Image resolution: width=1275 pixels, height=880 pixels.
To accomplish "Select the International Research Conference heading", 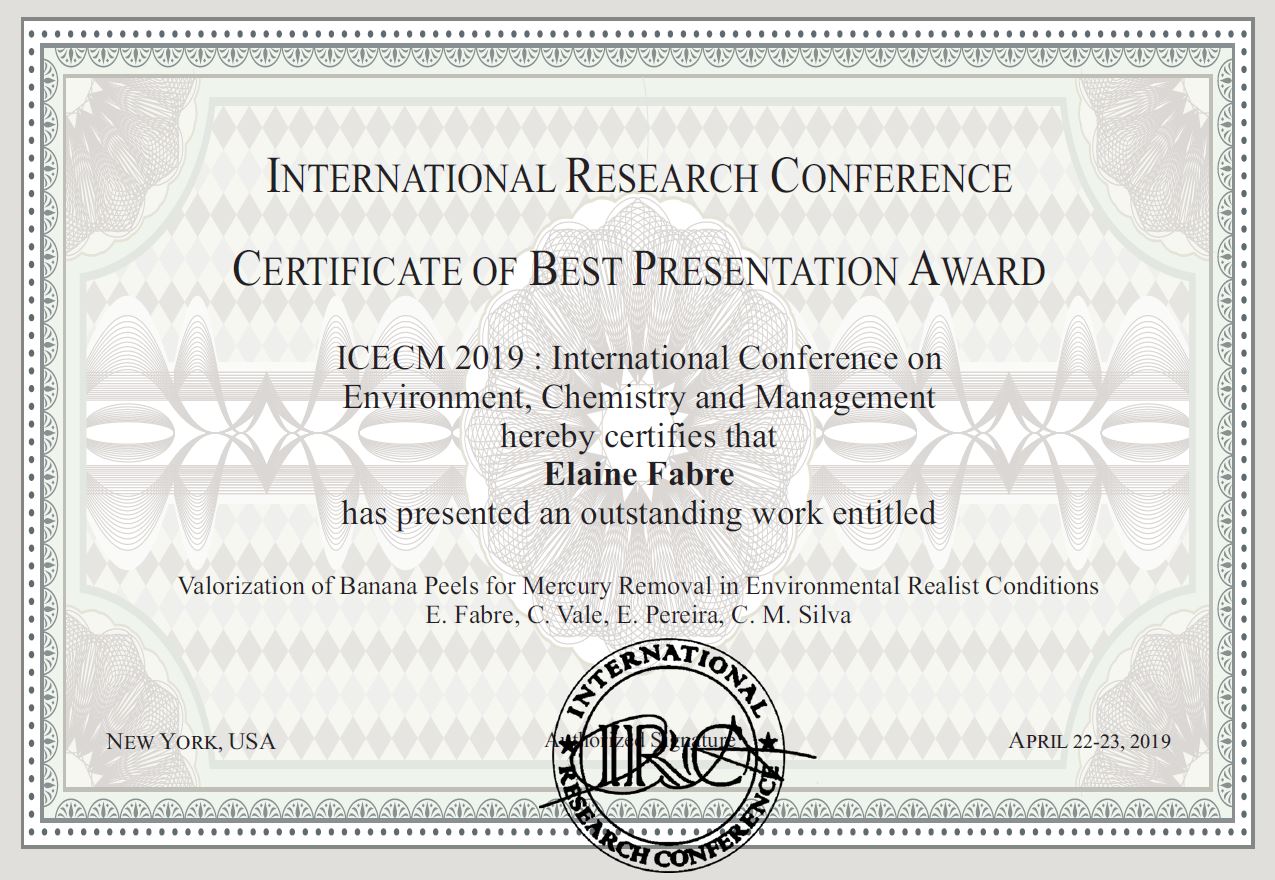I will coord(639,178).
